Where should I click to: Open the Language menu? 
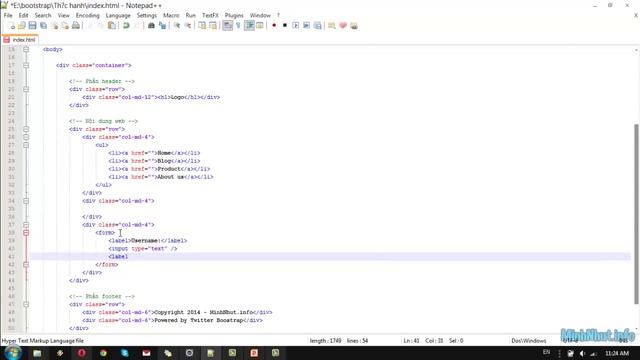(x=118, y=16)
